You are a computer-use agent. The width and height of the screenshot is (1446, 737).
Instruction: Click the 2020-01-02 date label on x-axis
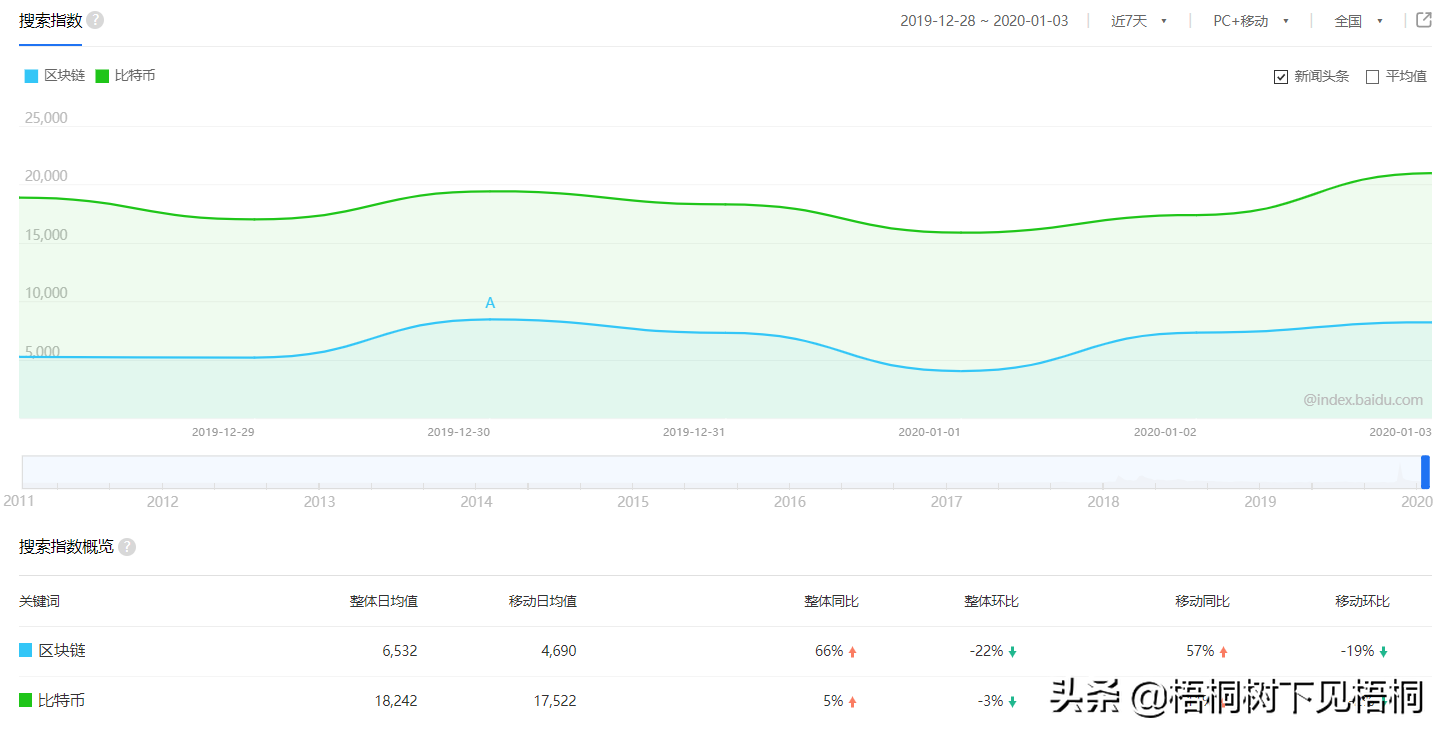point(1165,433)
